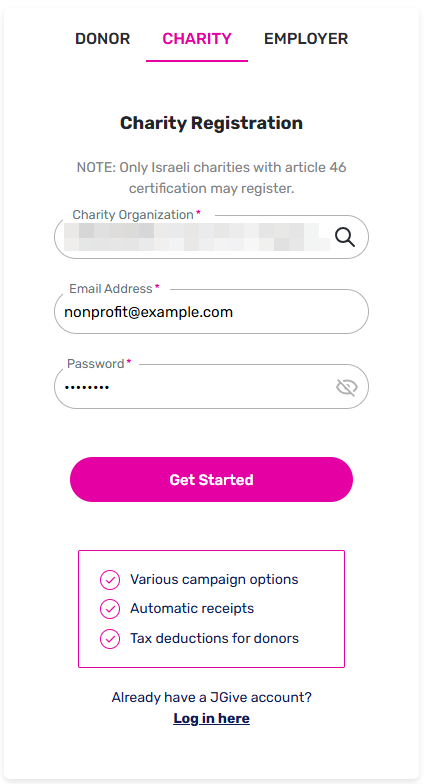
Task: Open the EMPLOYER tab
Action: (306, 38)
